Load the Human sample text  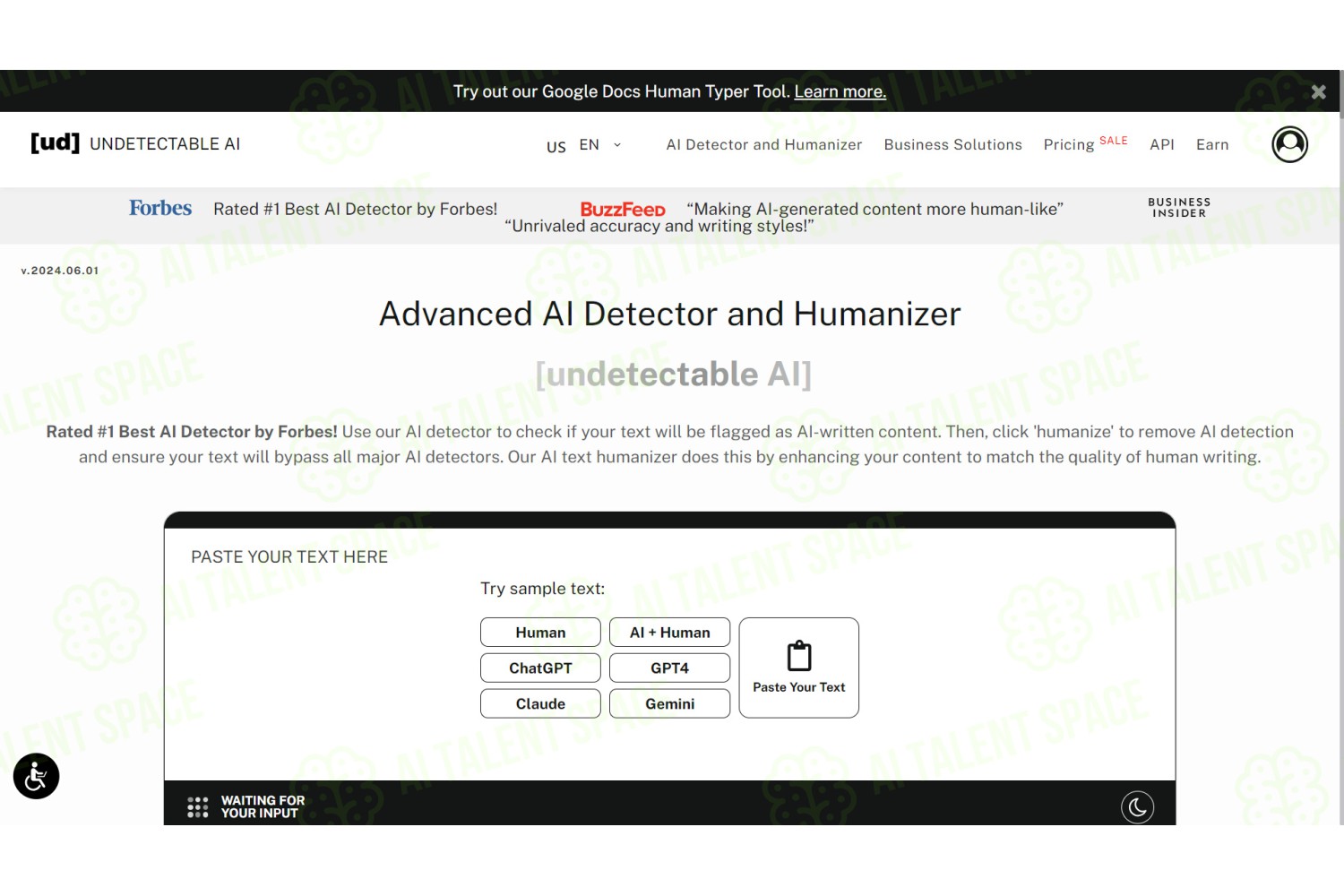540,632
